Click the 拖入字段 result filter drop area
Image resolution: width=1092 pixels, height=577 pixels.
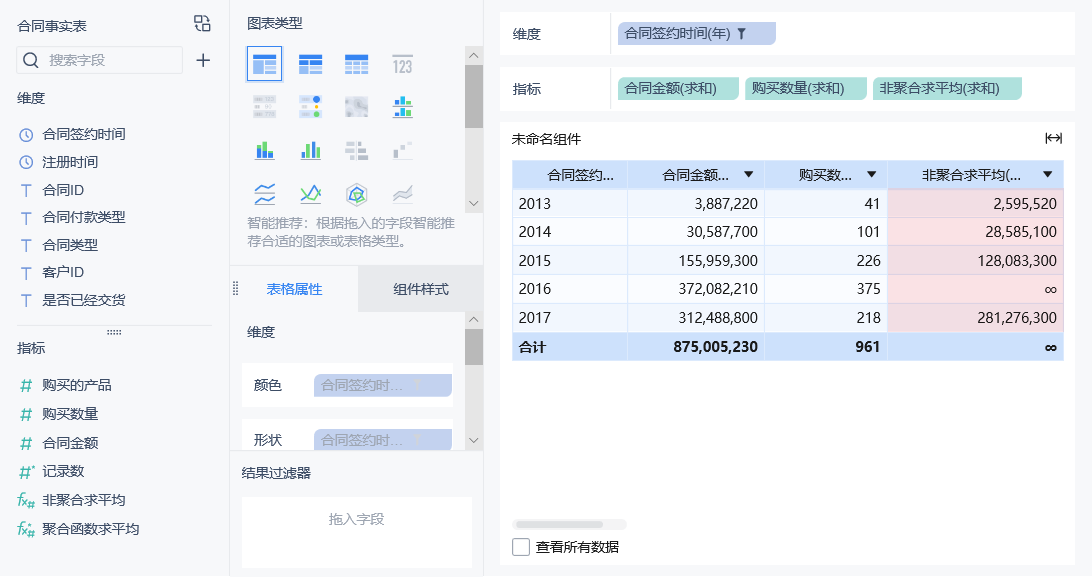coord(357,532)
